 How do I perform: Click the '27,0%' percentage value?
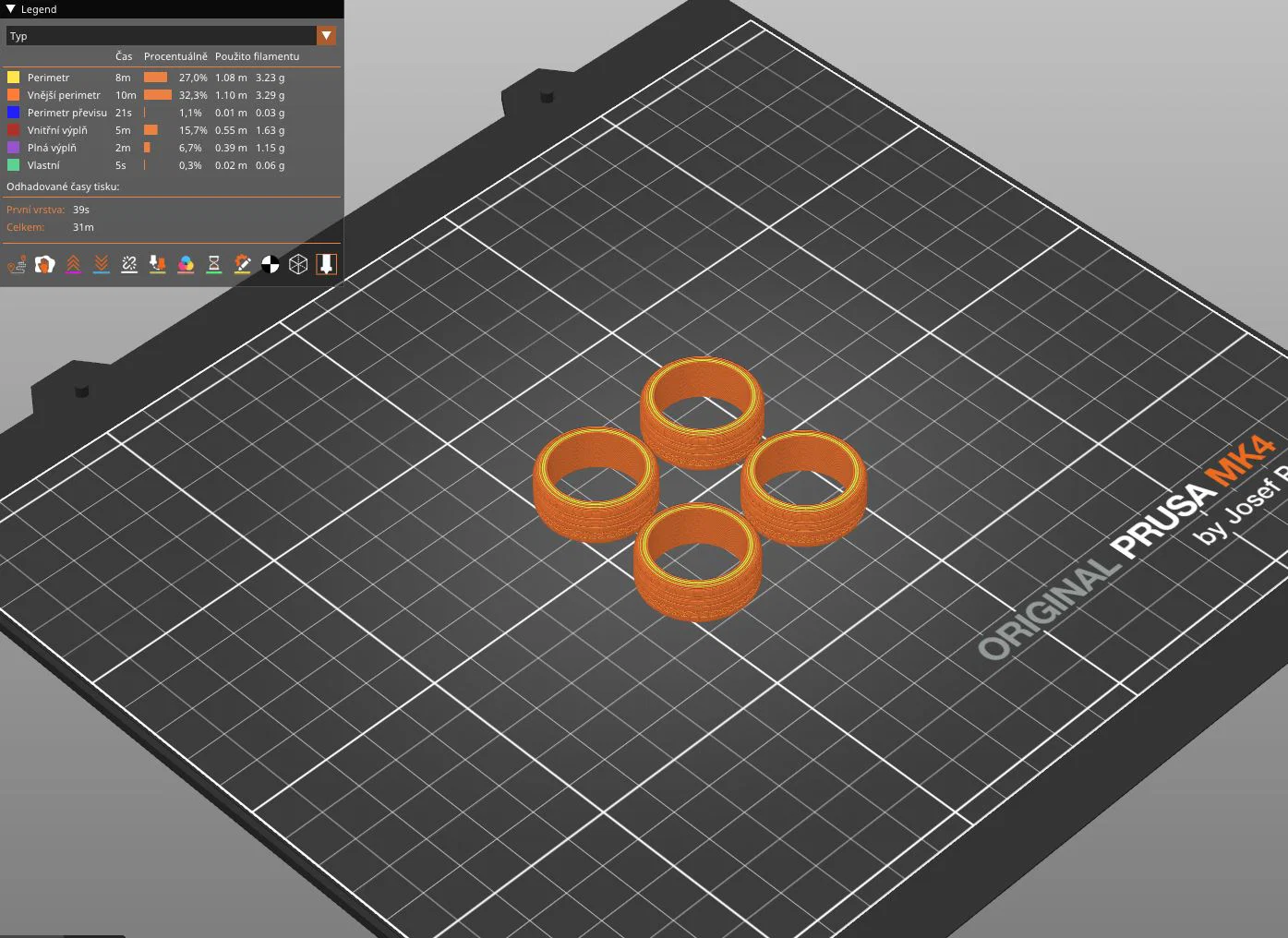[x=193, y=78]
